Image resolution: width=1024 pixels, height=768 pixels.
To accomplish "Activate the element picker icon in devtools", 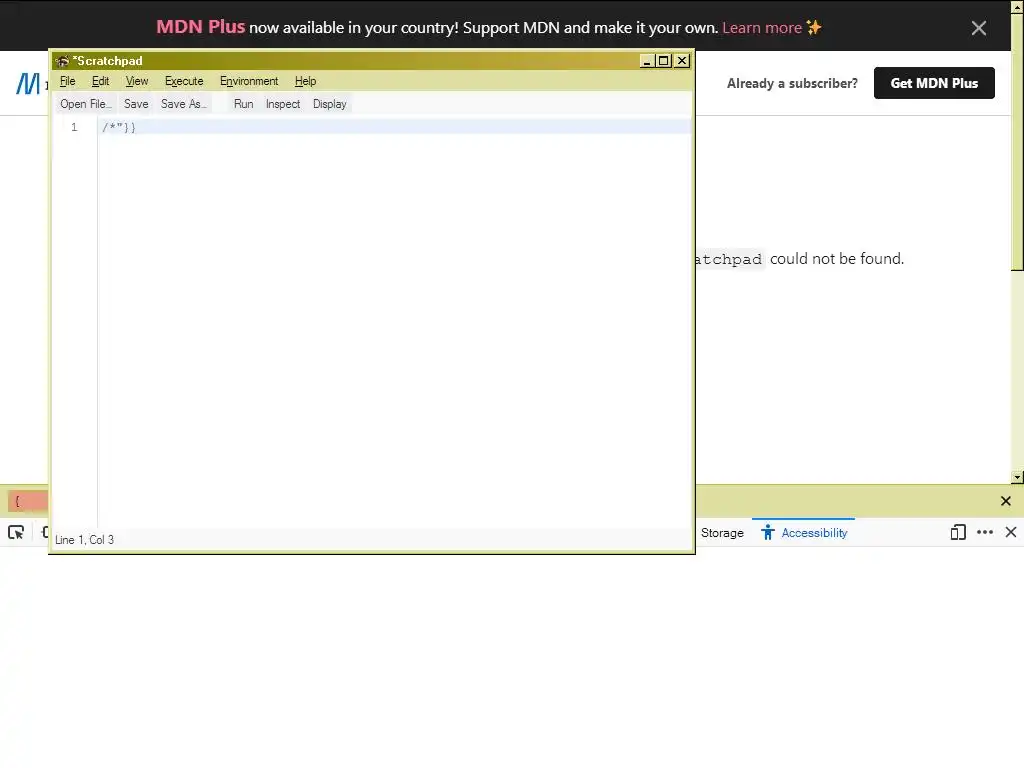I will [16, 532].
